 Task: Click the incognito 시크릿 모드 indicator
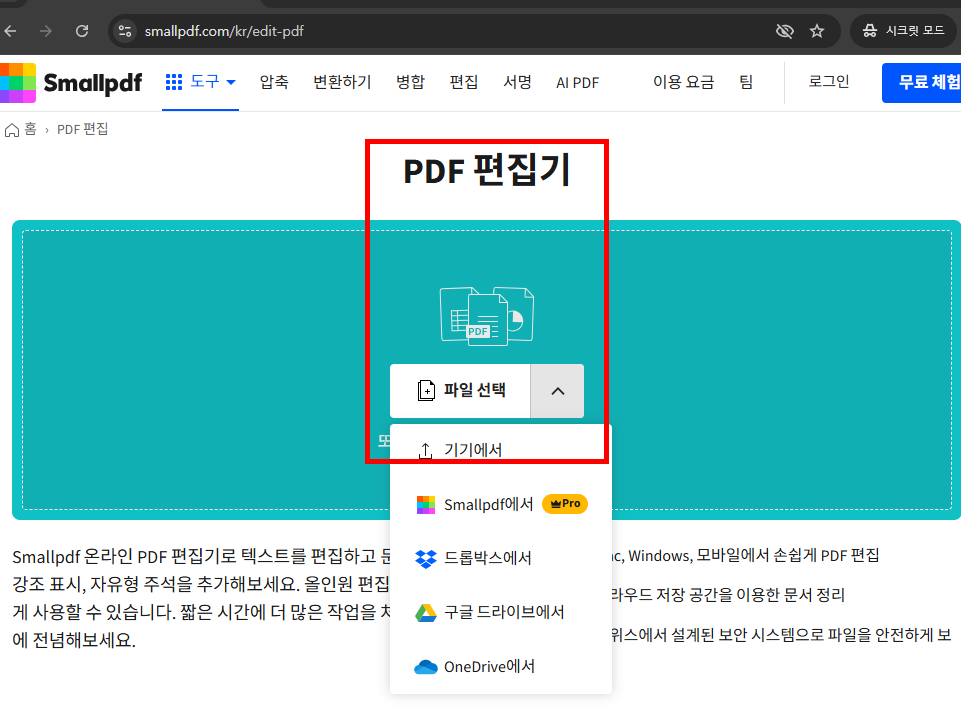pyautogui.click(x=903, y=31)
